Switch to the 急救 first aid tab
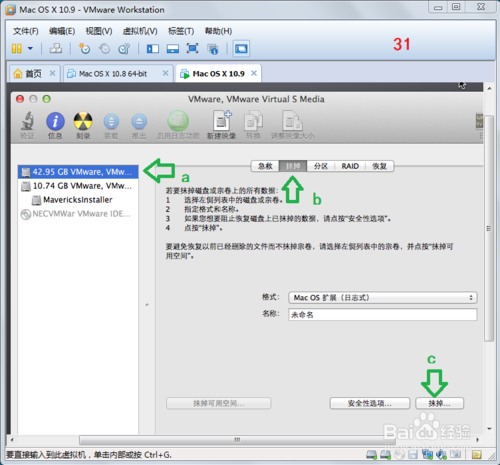Screen dimensions: 500x465 click(265, 166)
